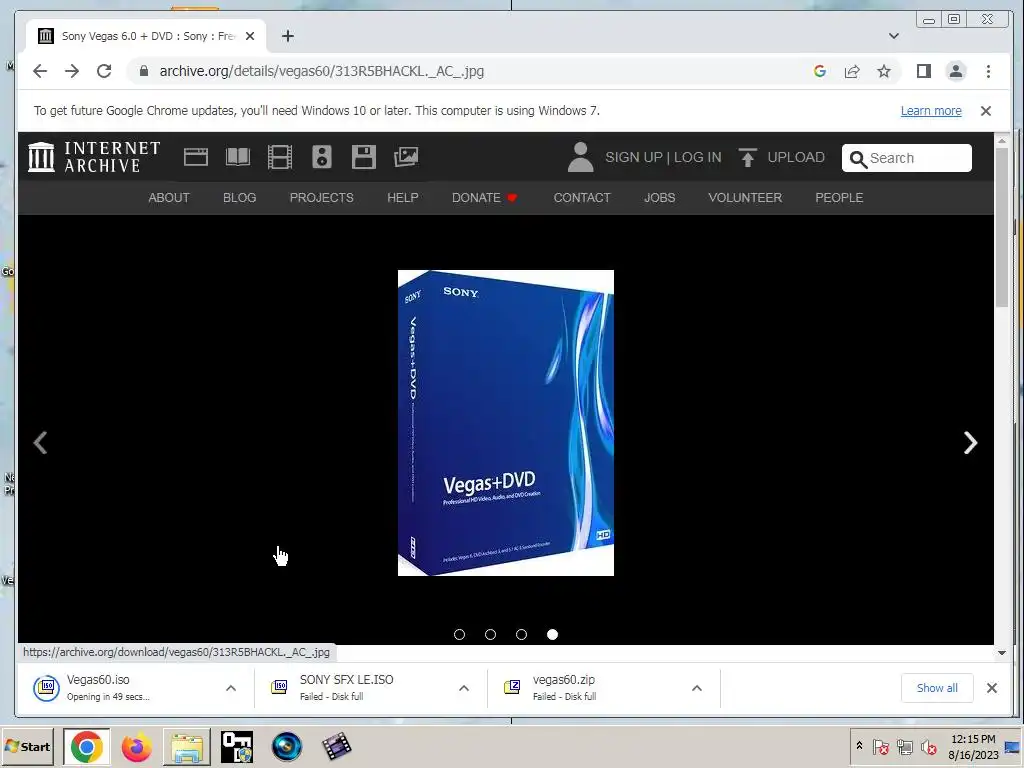Show hidden system tray icons
The width and height of the screenshot is (1024, 768).
(x=859, y=746)
